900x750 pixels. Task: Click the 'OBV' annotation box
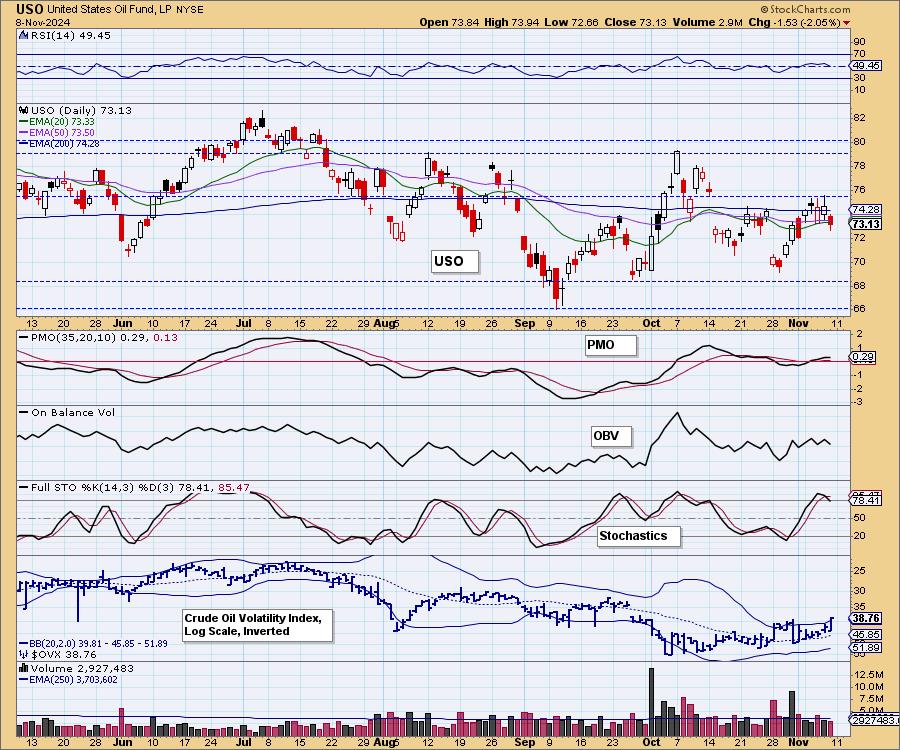611,436
